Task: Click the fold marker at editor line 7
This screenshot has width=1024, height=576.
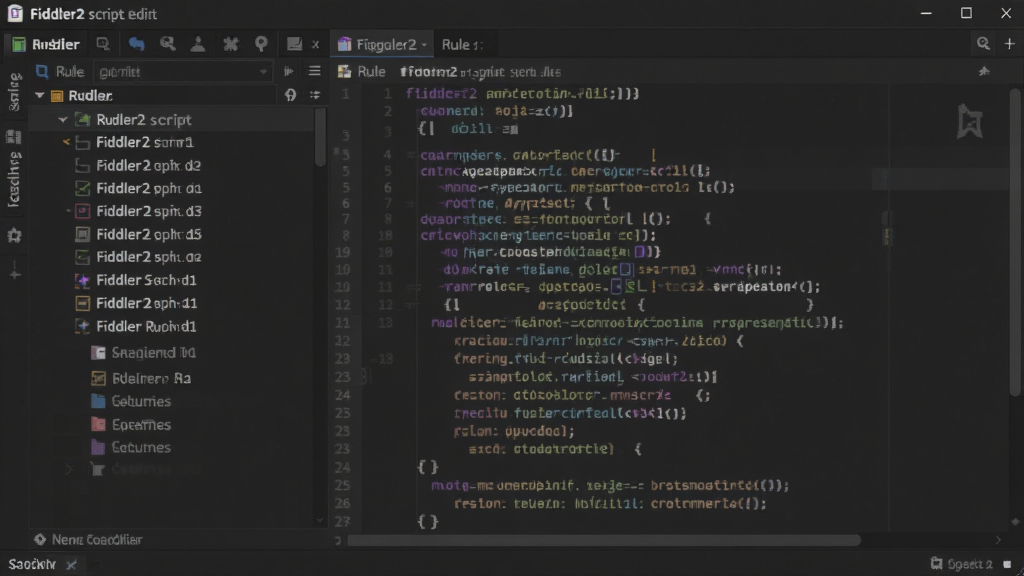Action: tap(410, 204)
